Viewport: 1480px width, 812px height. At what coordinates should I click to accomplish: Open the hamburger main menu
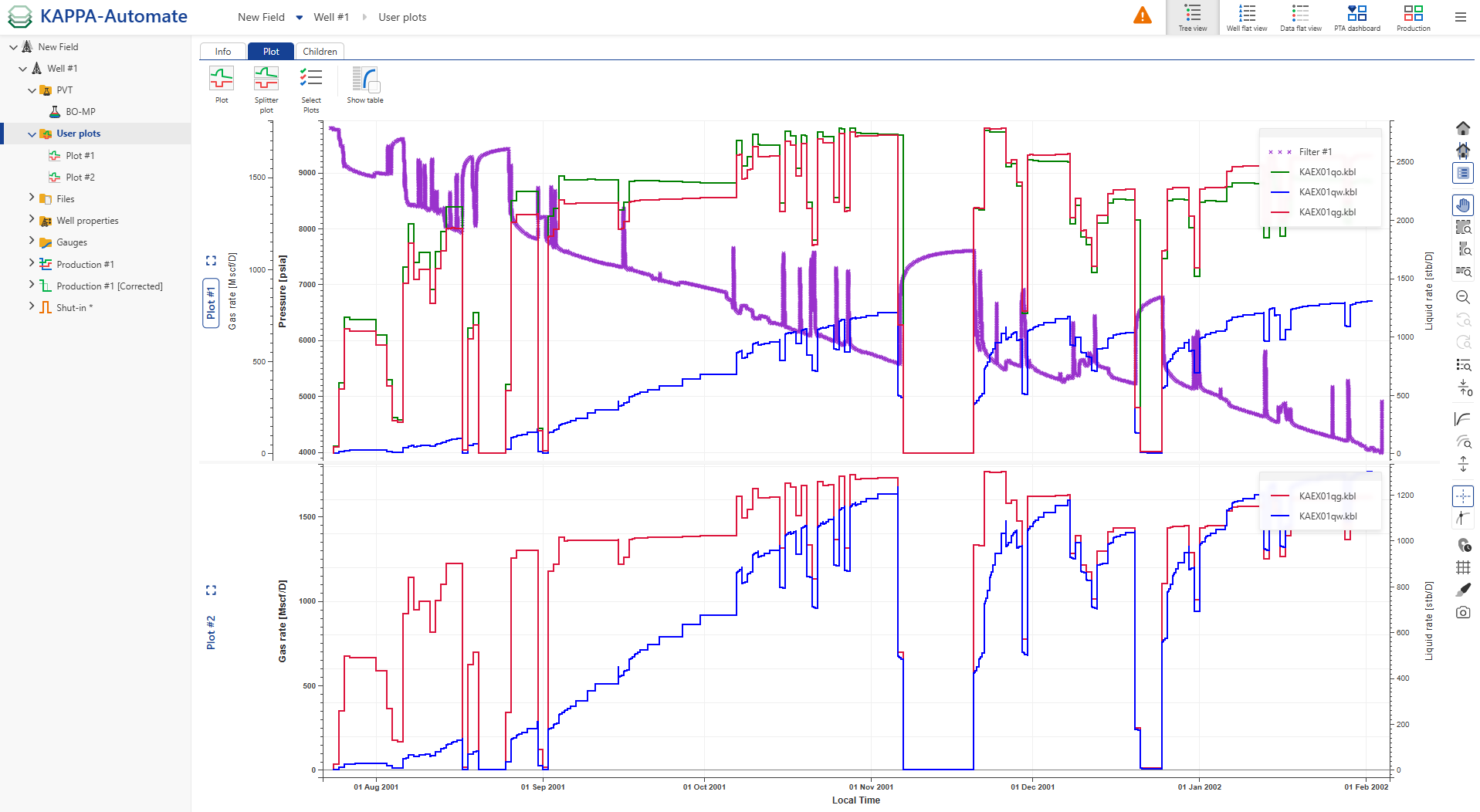point(1460,17)
